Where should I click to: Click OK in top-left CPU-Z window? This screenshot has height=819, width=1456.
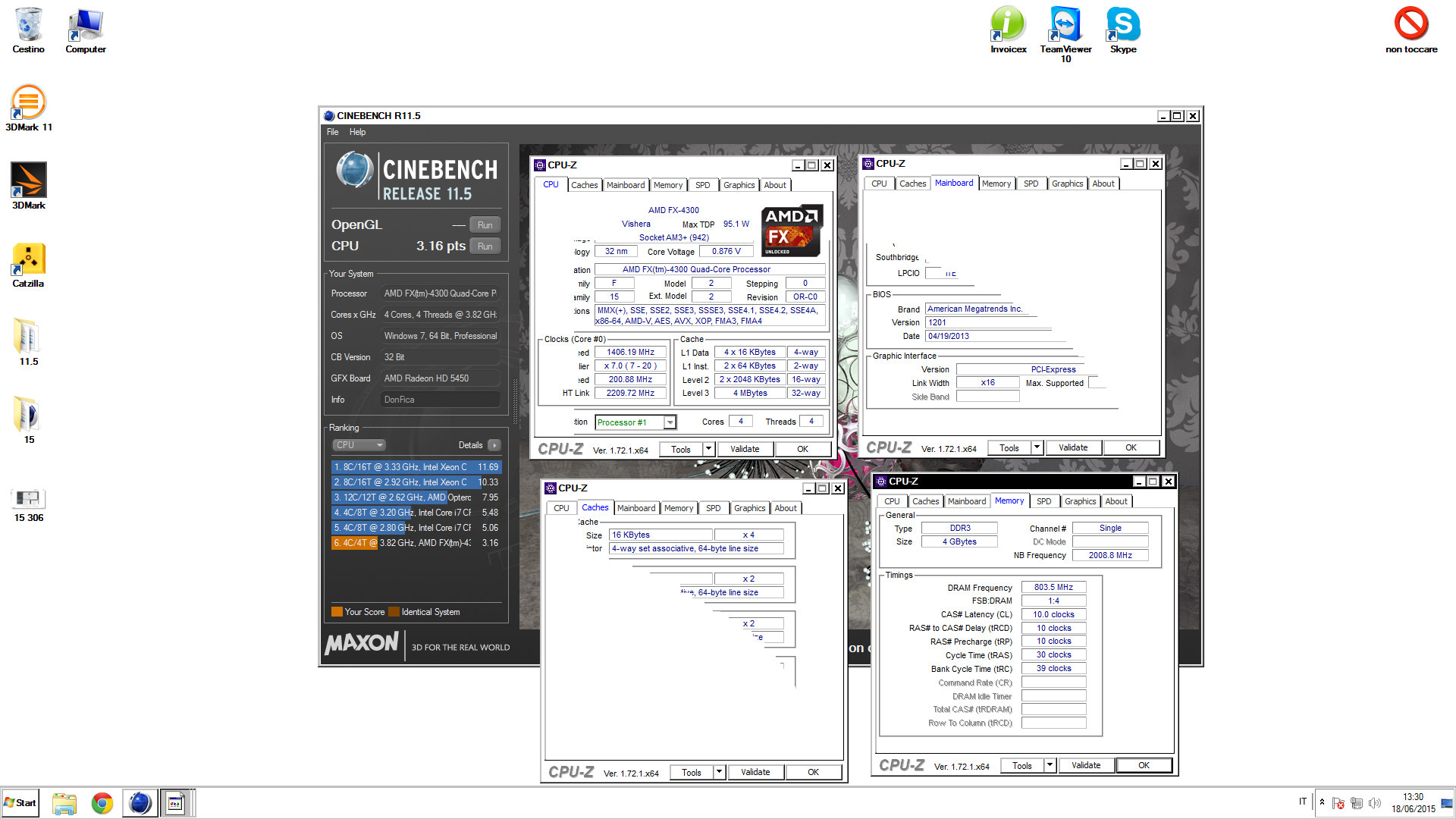tap(802, 449)
